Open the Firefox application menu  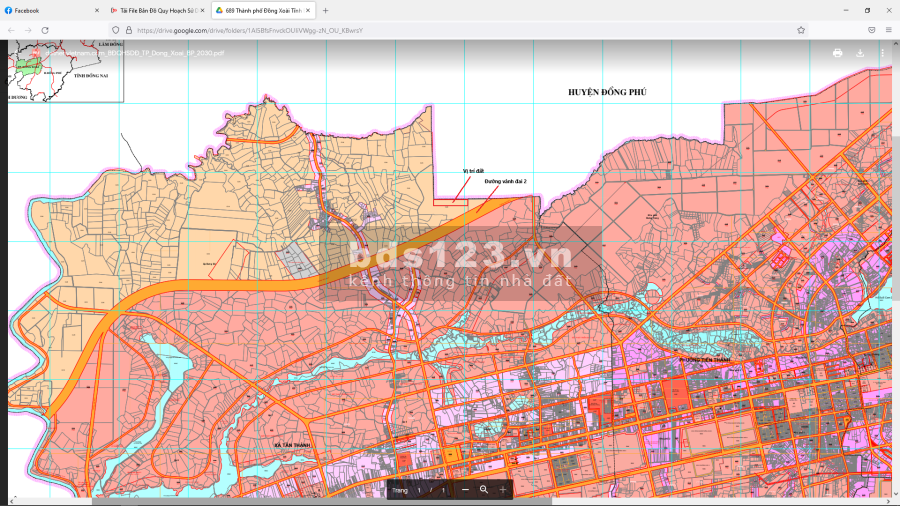[889, 30]
